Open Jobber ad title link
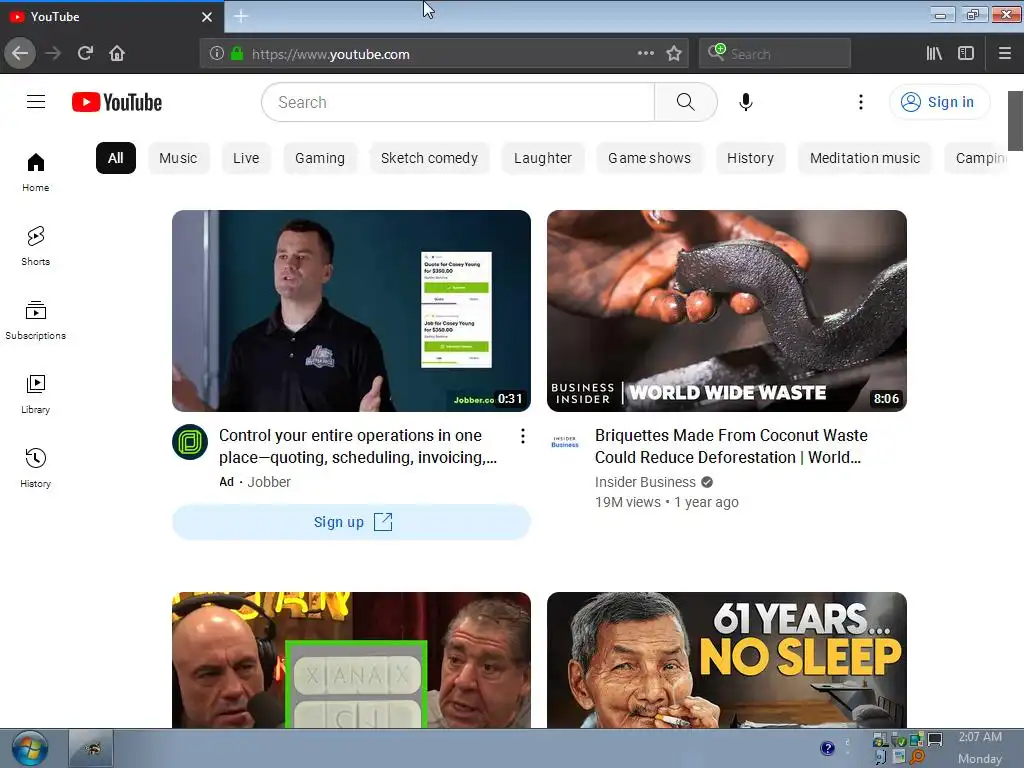1024x768 pixels. pyautogui.click(x=358, y=446)
